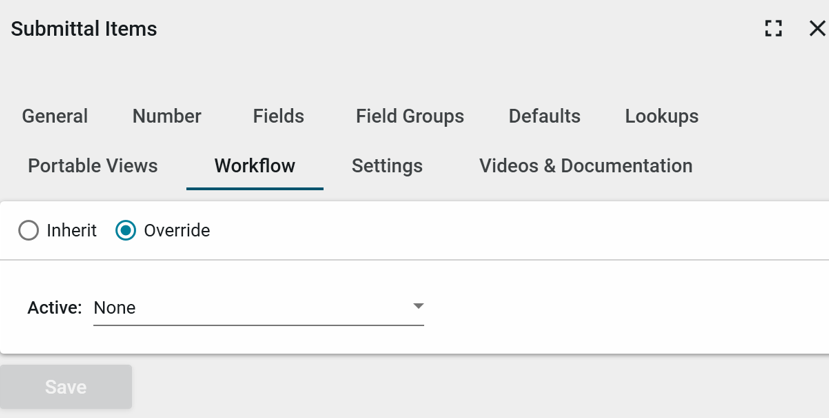Select the Override radio option
Screen dimensions: 829x418
click(x=126, y=231)
